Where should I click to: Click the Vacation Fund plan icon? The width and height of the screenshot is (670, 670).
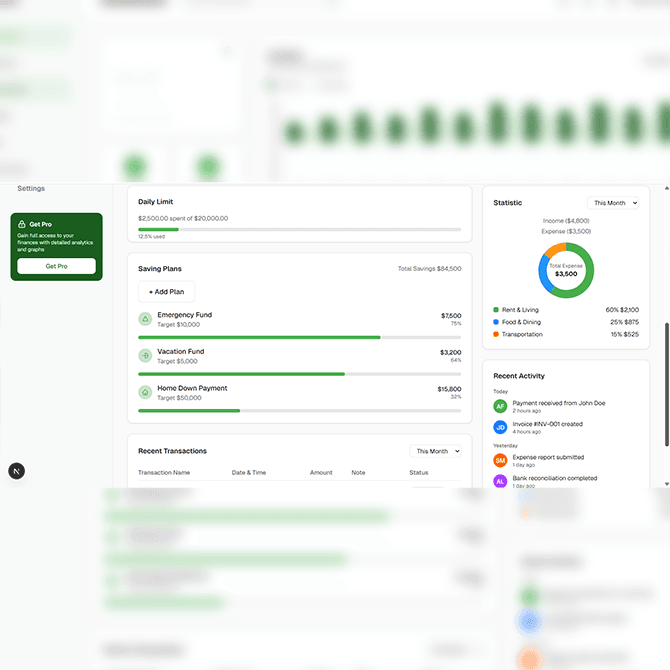click(145, 356)
